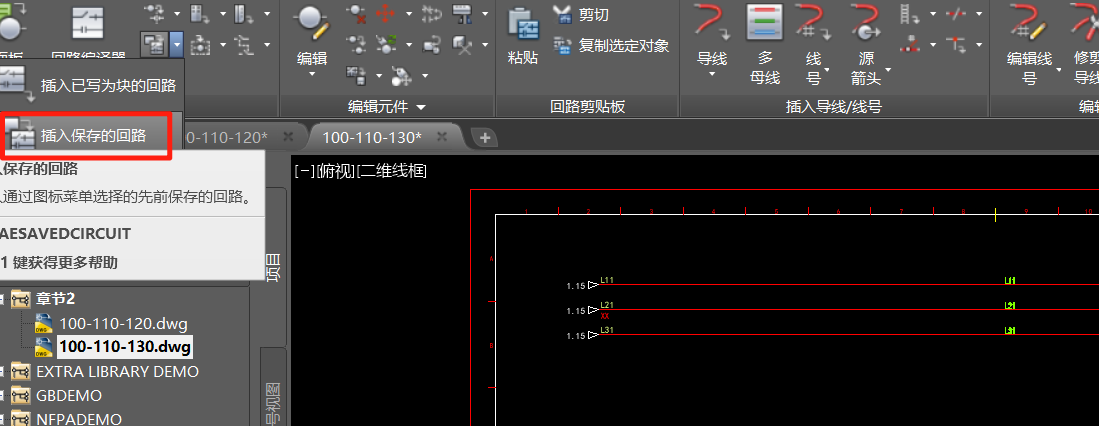
Task: Click the paint-roller style icon in 编辑元件
Action: [461, 13]
